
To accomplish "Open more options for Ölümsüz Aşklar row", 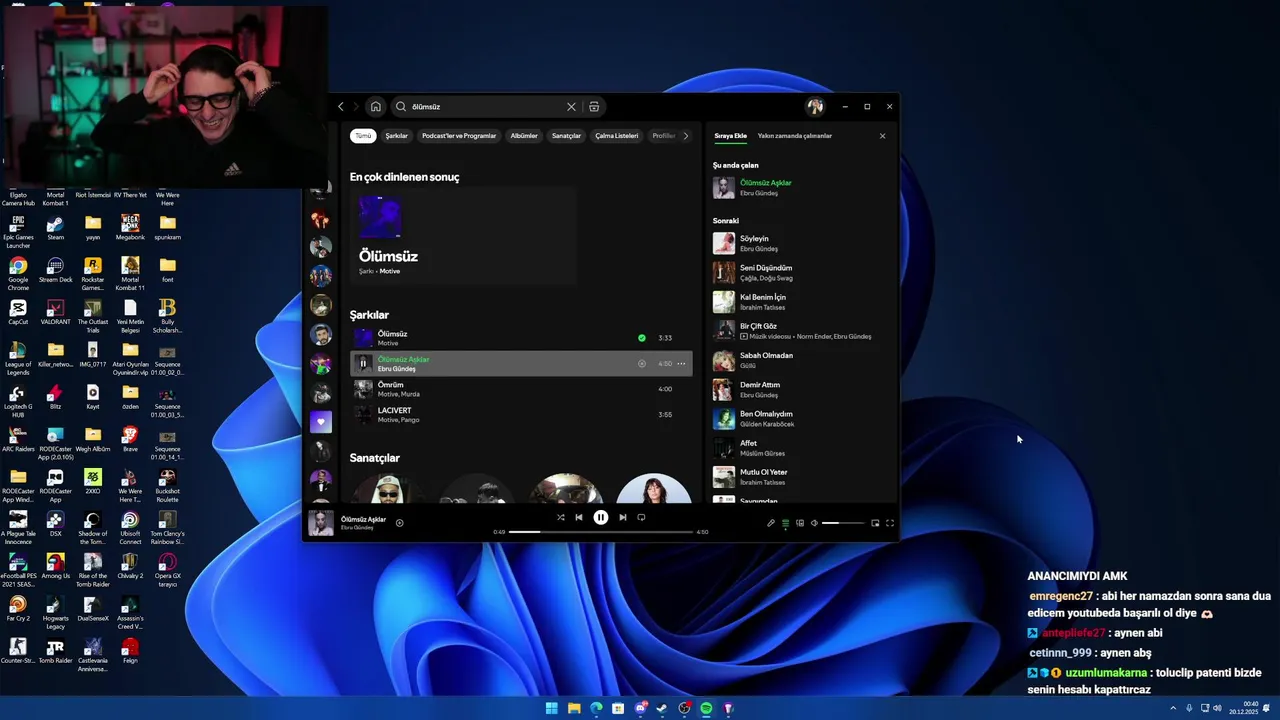I will coord(682,364).
